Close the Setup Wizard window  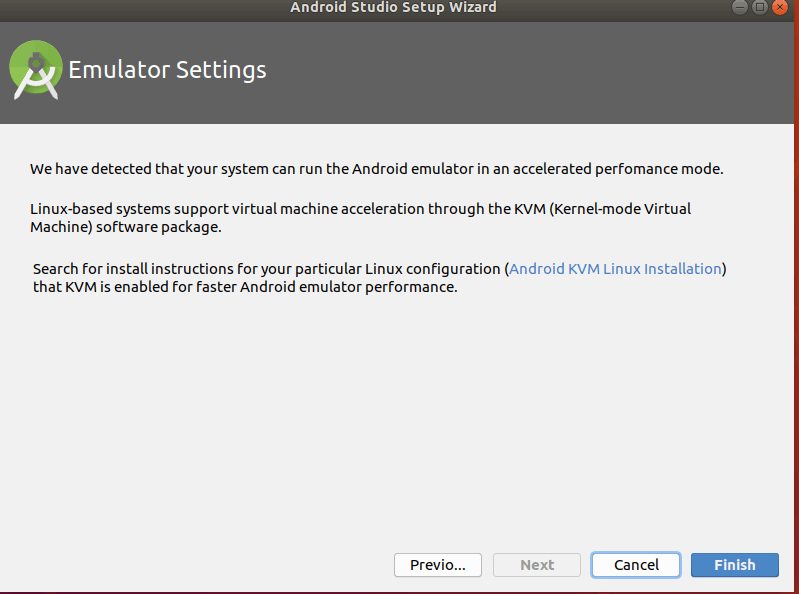tap(780, 7)
